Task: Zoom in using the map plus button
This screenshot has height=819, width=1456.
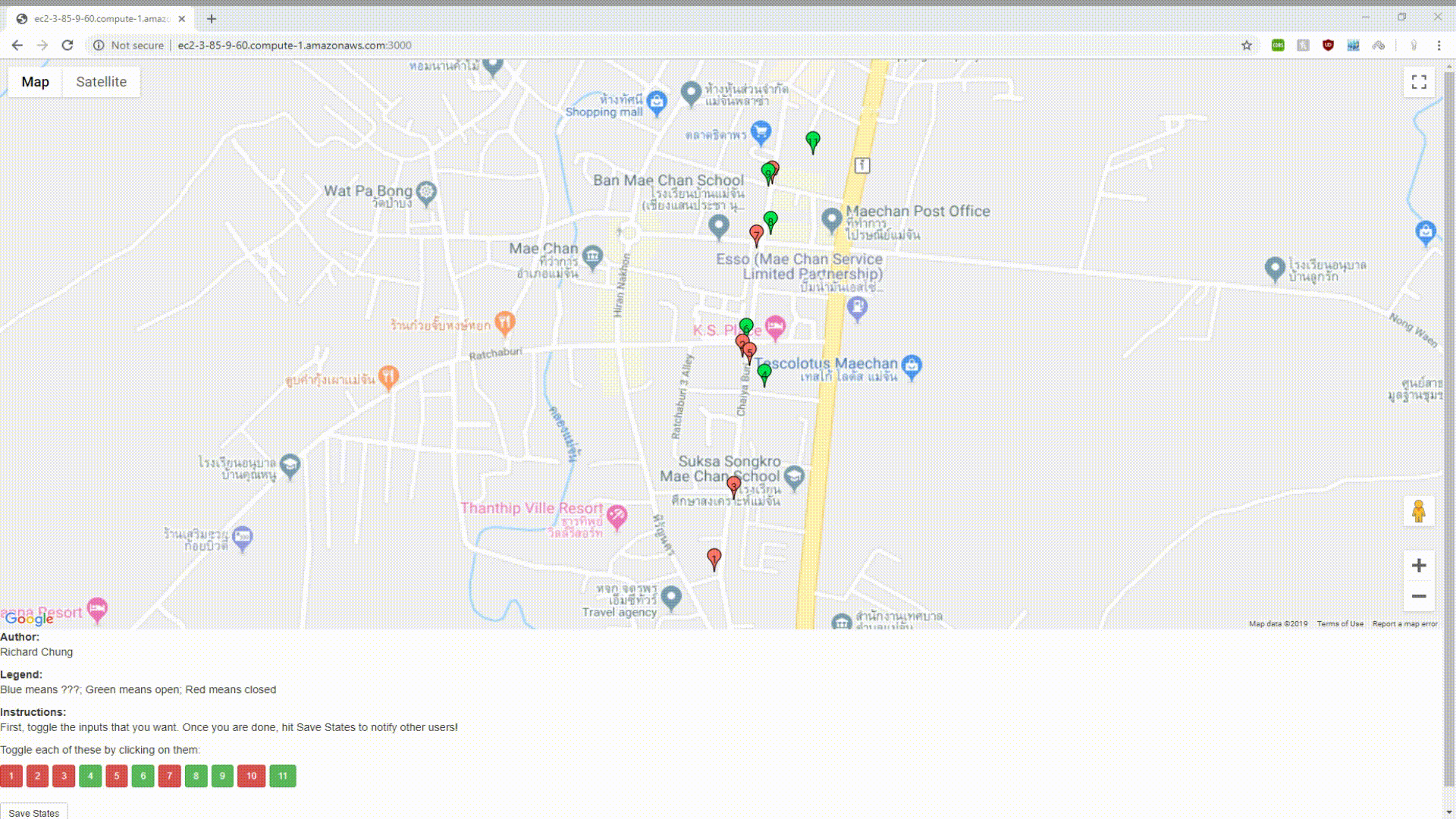Action: click(x=1419, y=566)
